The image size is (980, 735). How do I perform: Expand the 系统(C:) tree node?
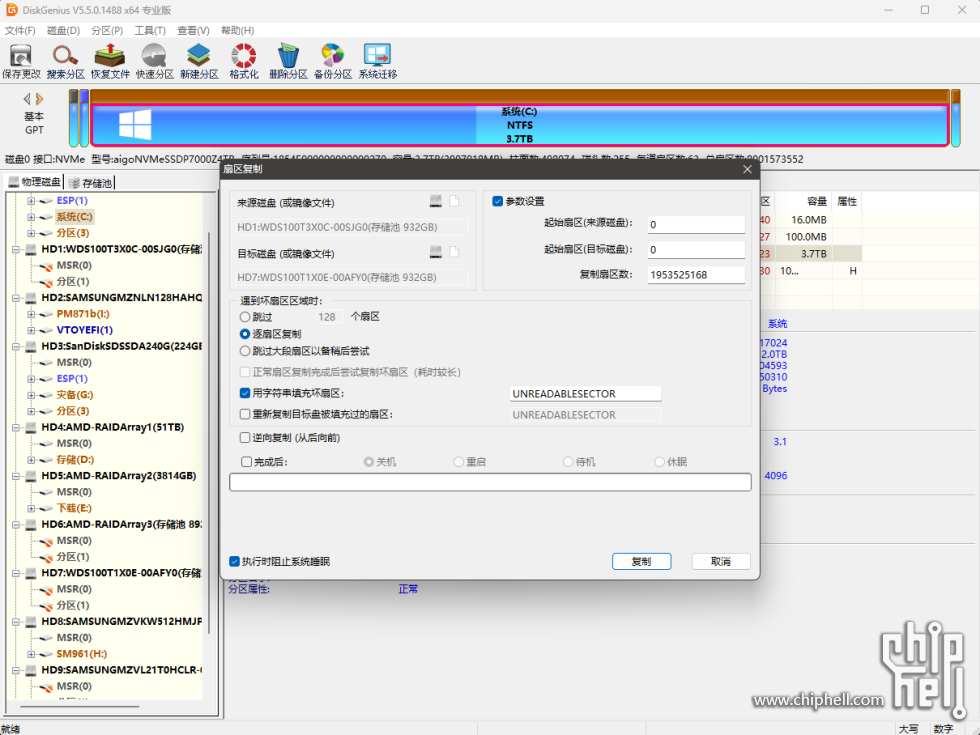pyautogui.click(x=31, y=217)
